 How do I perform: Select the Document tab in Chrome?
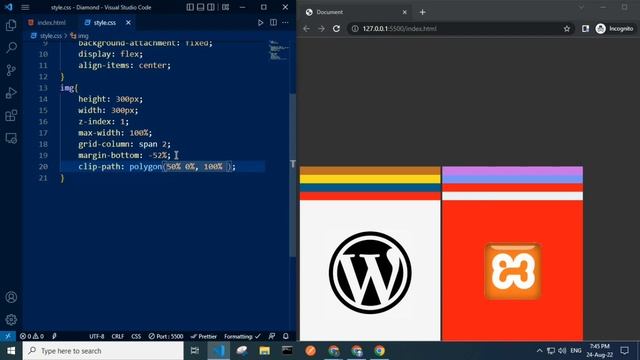pos(355,12)
